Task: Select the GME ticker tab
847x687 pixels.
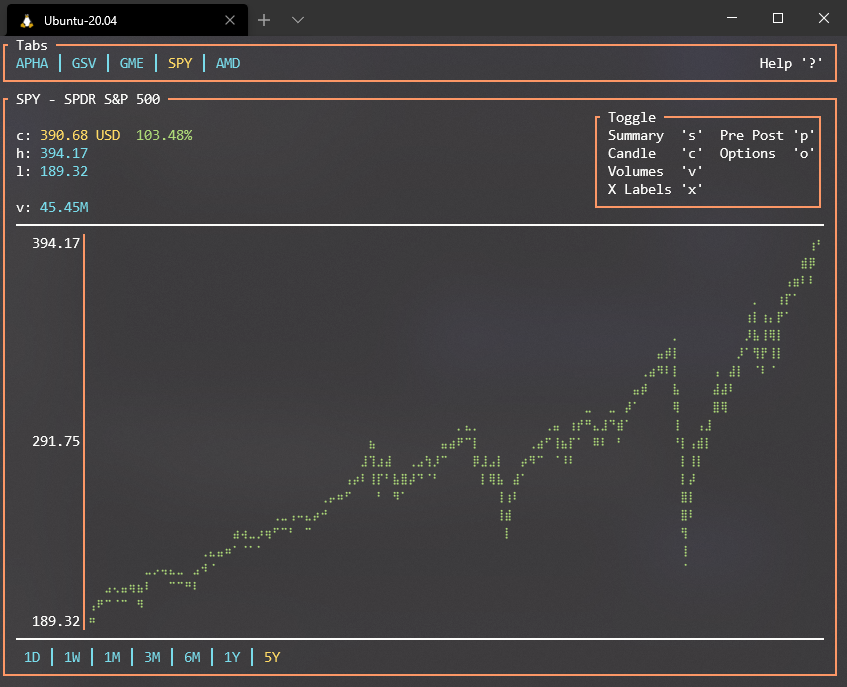Action: [x=132, y=63]
